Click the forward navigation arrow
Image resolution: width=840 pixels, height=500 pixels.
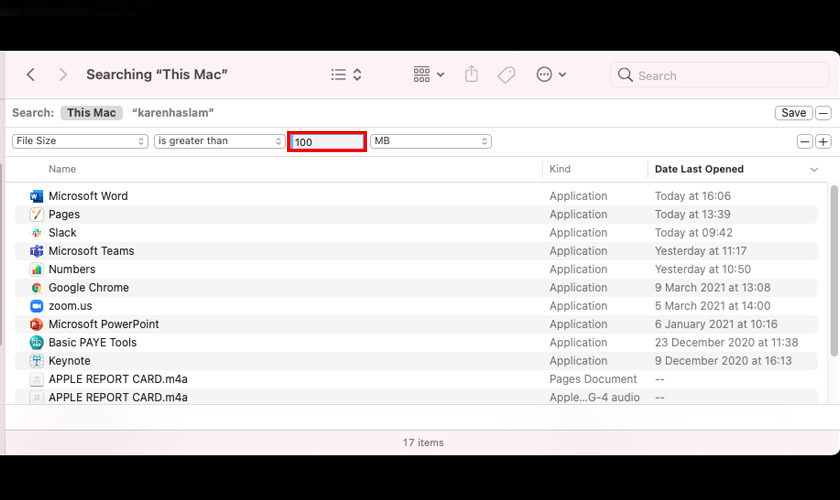[x=63, y=75]
